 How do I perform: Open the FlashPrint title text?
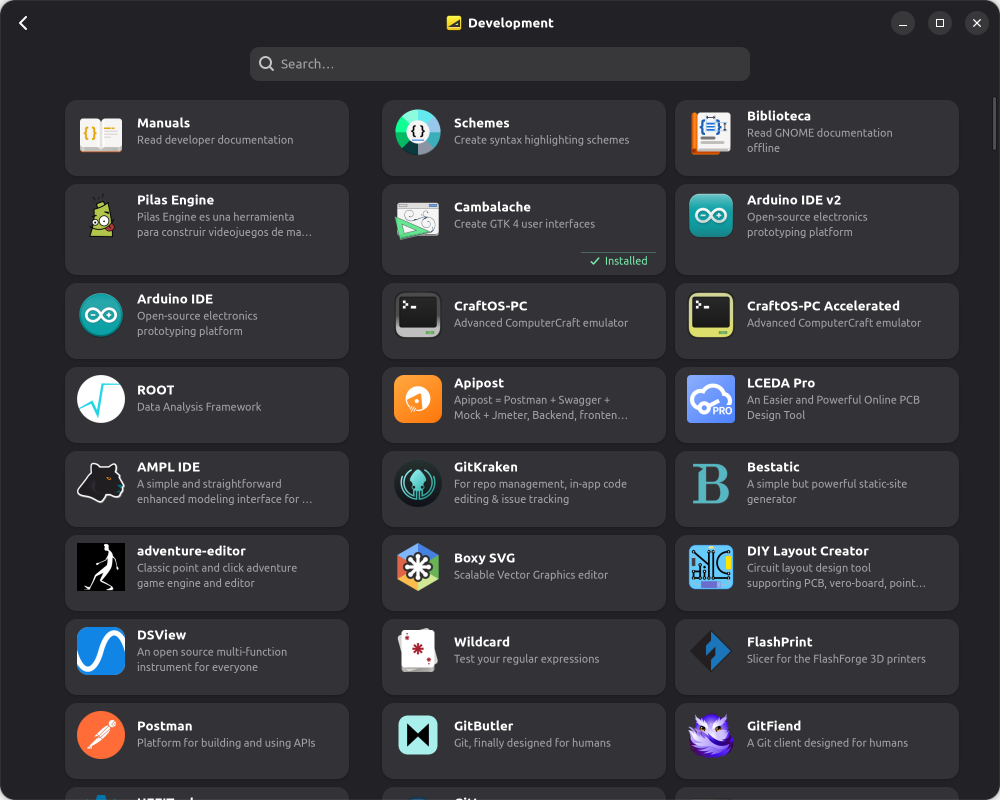(x=779, y=642)
